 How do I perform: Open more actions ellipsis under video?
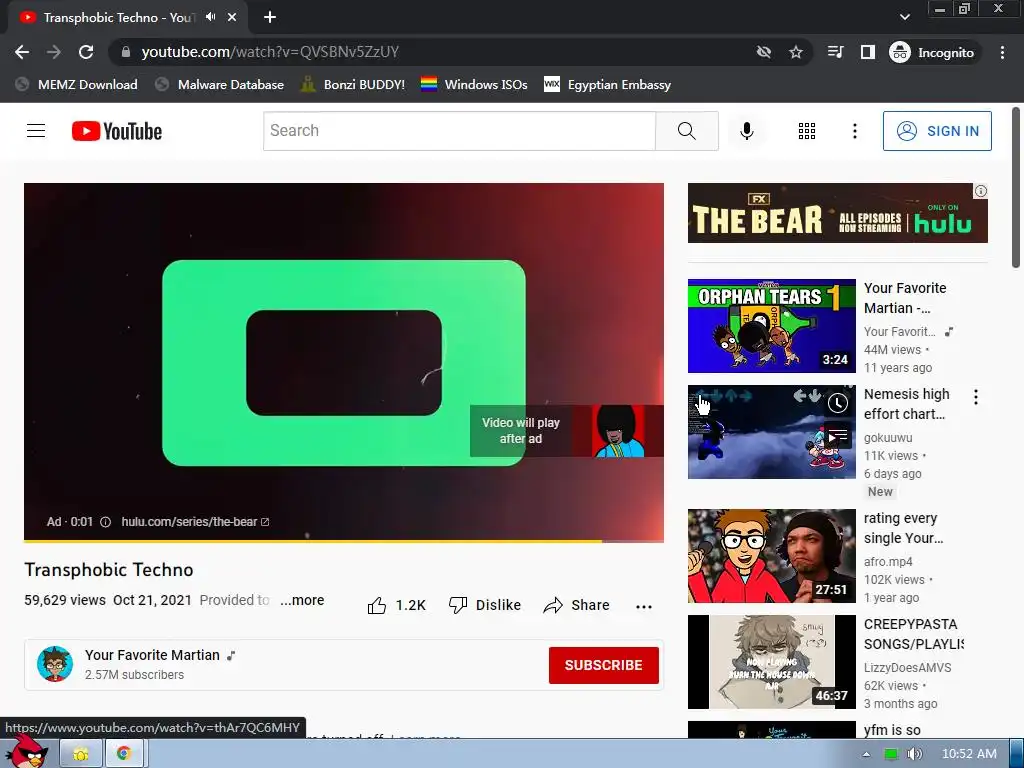(644, 606)
